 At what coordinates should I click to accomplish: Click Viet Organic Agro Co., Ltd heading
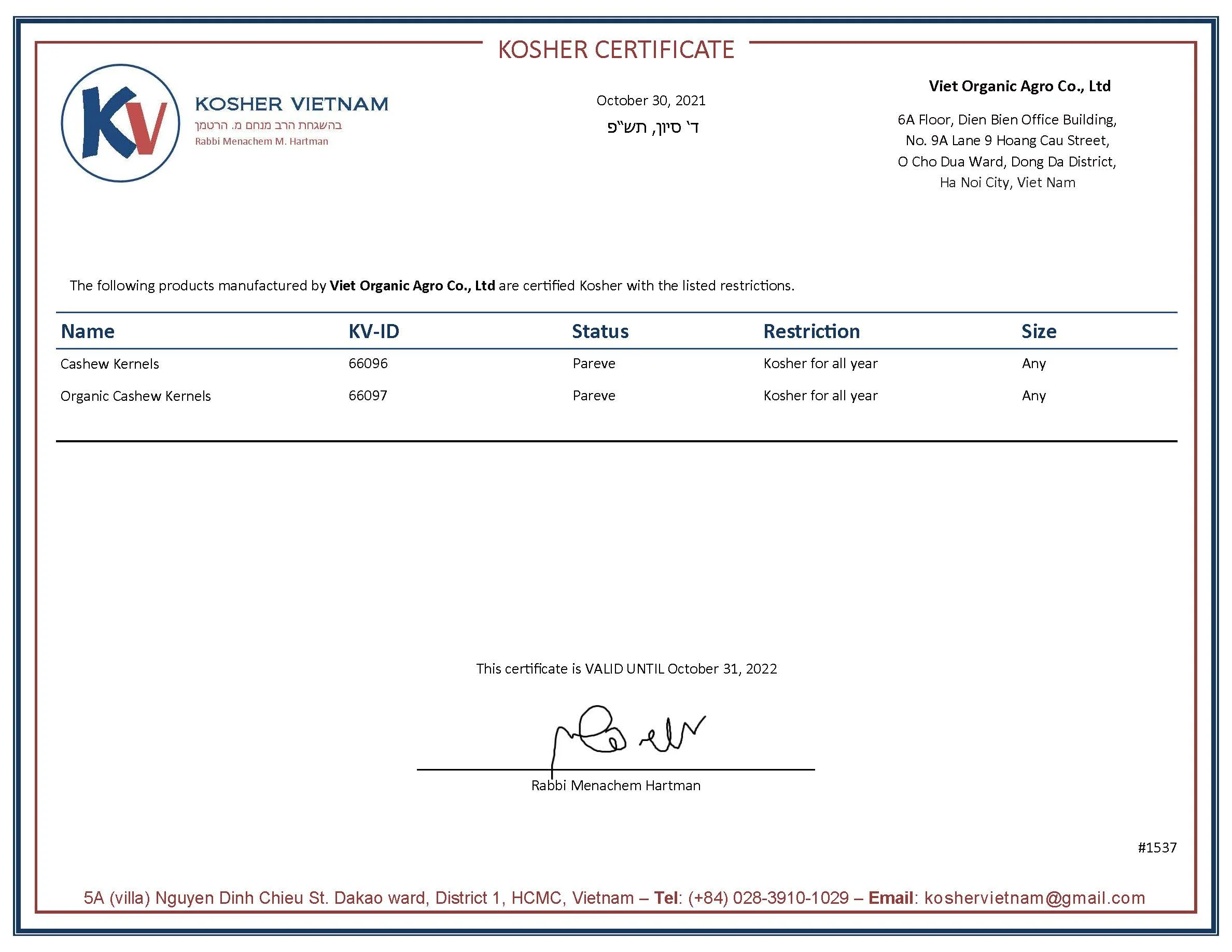point(1019,86)
